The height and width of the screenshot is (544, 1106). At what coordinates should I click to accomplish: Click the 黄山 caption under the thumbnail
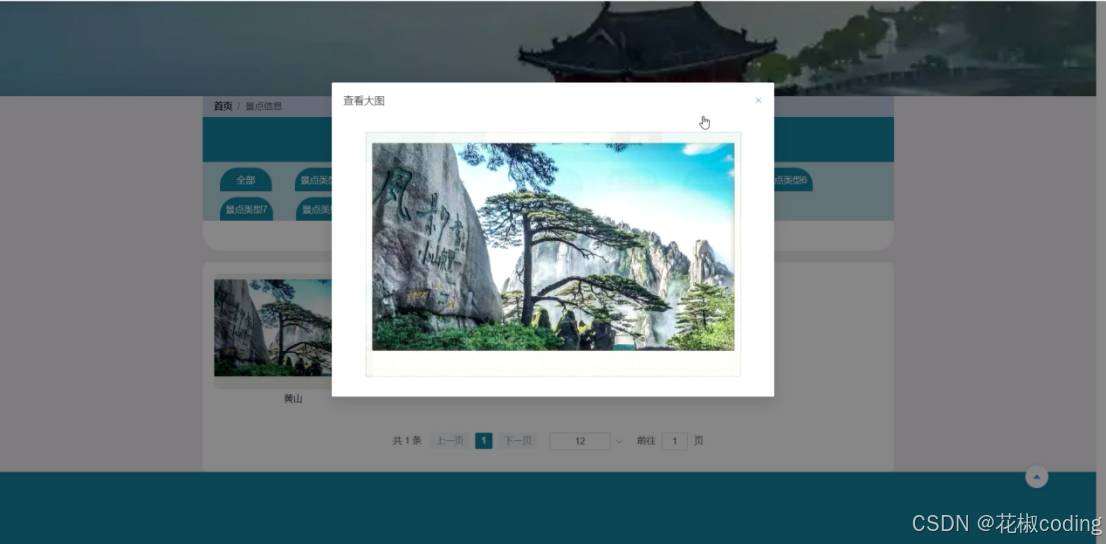[293, 399]
